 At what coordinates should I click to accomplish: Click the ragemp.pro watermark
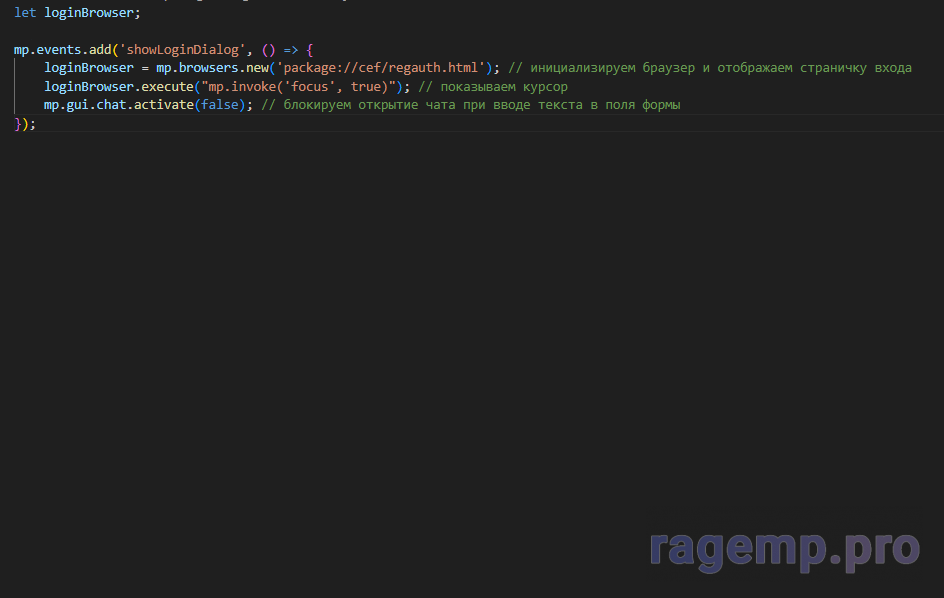click(784, 549)
